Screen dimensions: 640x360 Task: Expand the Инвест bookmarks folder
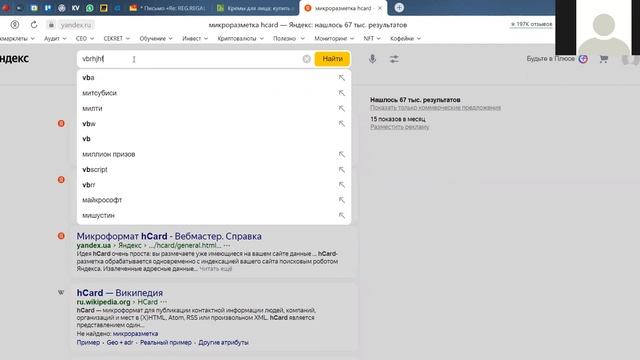pos(195,38)
